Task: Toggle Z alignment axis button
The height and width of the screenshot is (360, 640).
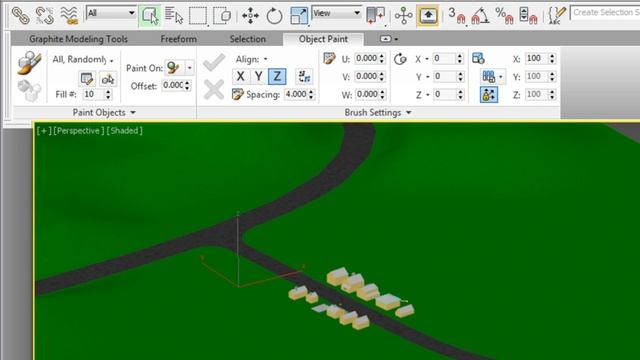Action: coord(277,76)
